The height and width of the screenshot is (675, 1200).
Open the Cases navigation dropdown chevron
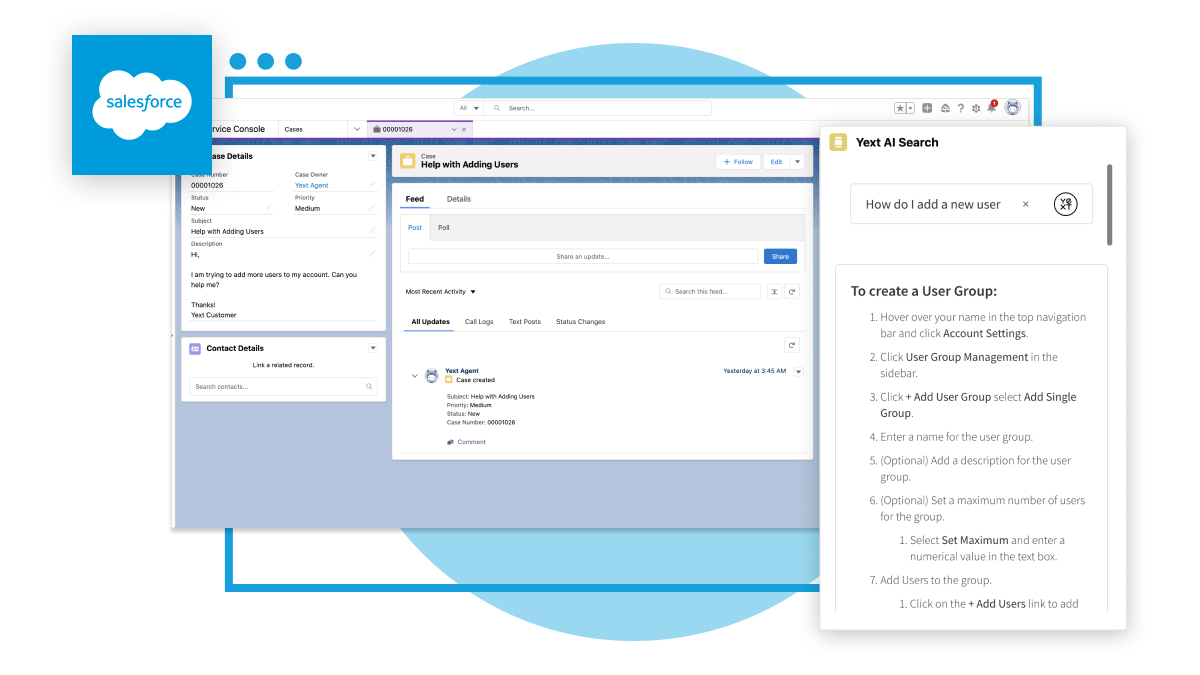(x=357, y=129)
